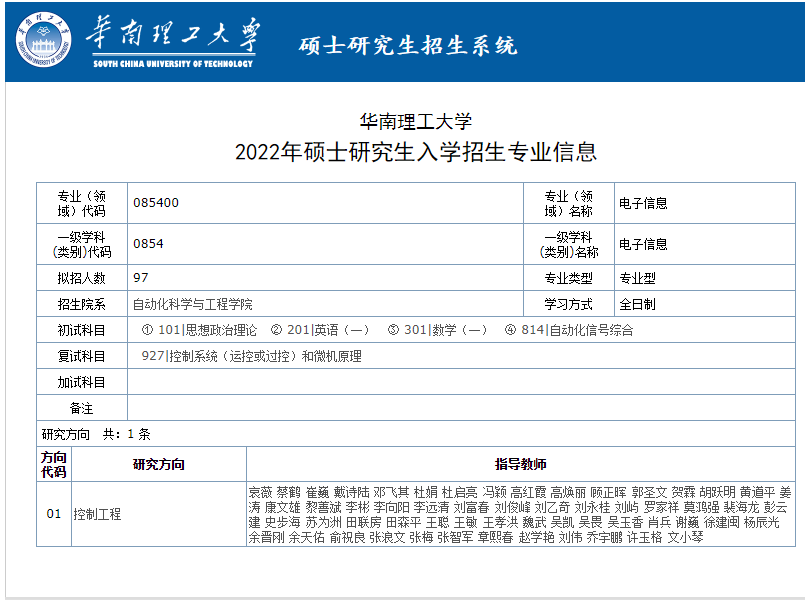The height and width of the screenshot is (600, 808).
Task: Click advisor name 余天佑
Action: pyautogui.click(x=307, y=538)
